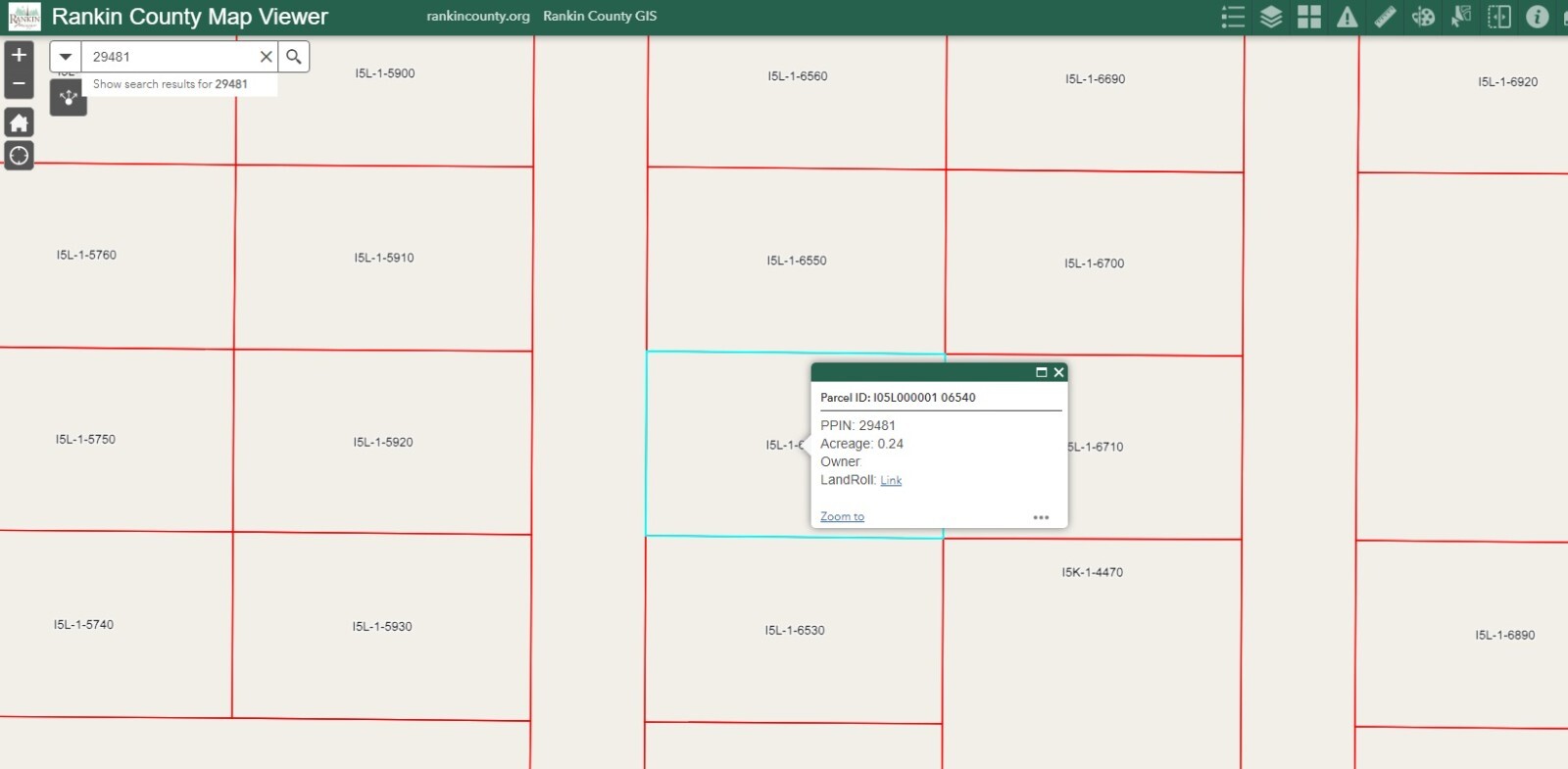The image size is (1568, 769).
Task: Open the Swipe compare tool
Action: pos(1499,17)
